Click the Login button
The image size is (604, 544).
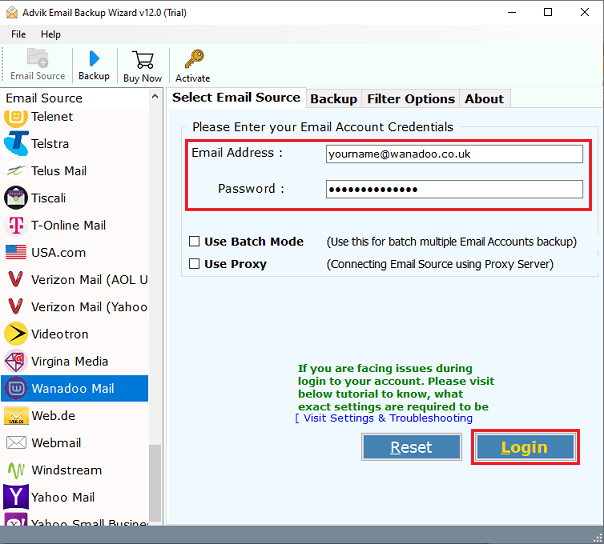pyautogui.click(x=525, y=447)
